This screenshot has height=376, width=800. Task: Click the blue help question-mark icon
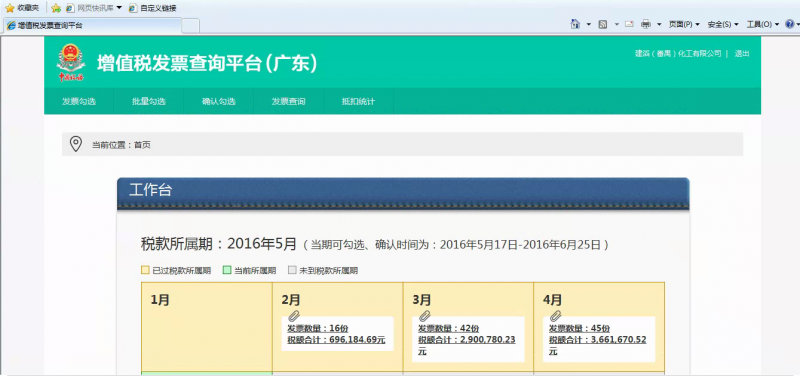(x=789, y=24)
